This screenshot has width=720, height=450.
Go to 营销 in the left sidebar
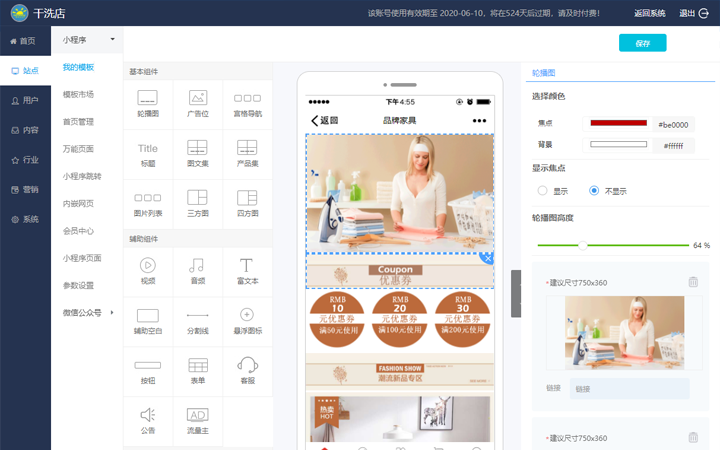coord(25,189)
